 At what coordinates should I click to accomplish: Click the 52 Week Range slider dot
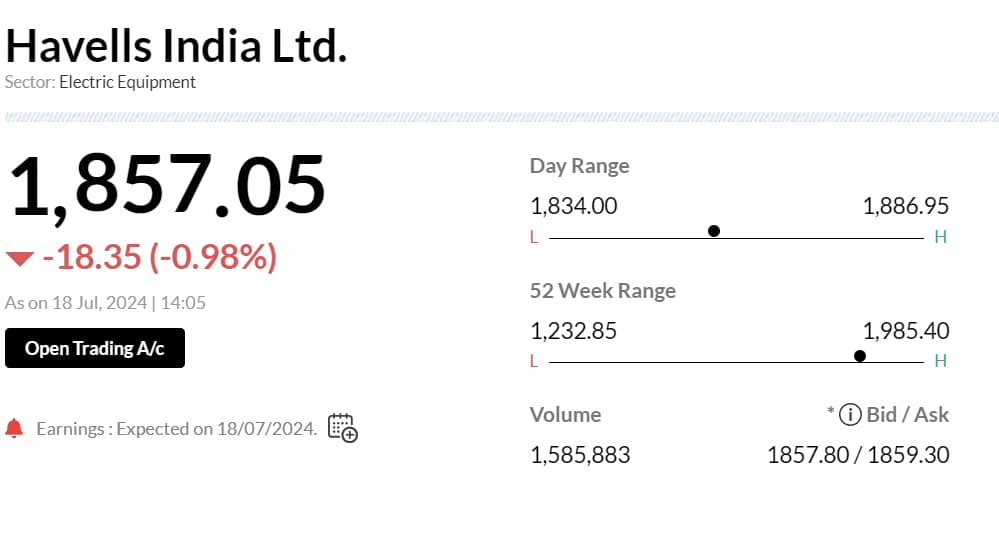[x=860, y=356]
